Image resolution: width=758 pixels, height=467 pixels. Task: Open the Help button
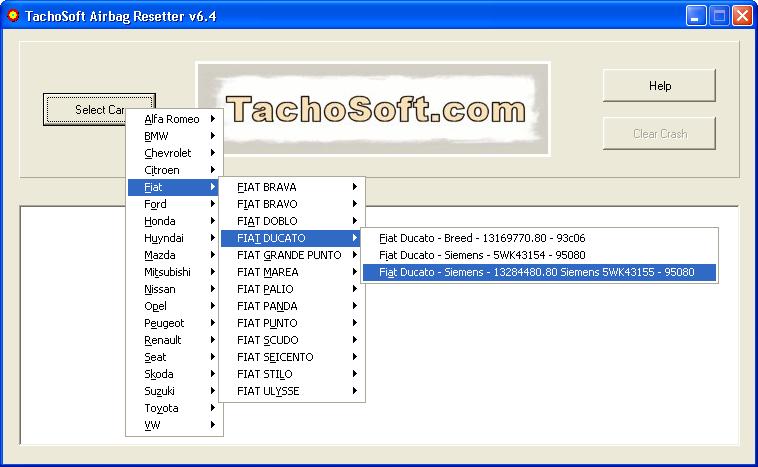[x=659, y=86]
